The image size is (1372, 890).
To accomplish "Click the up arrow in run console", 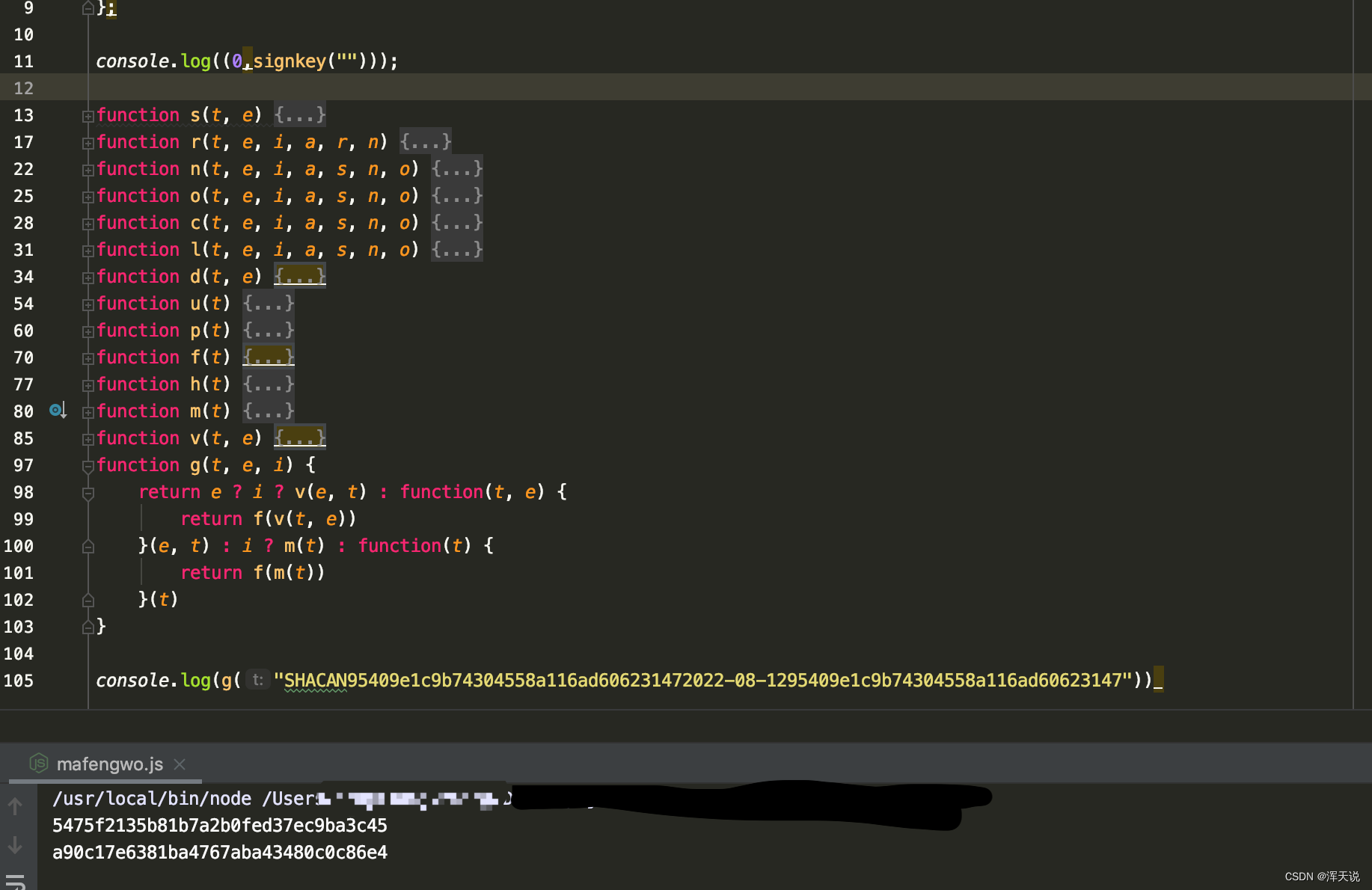I will (15, 806).
